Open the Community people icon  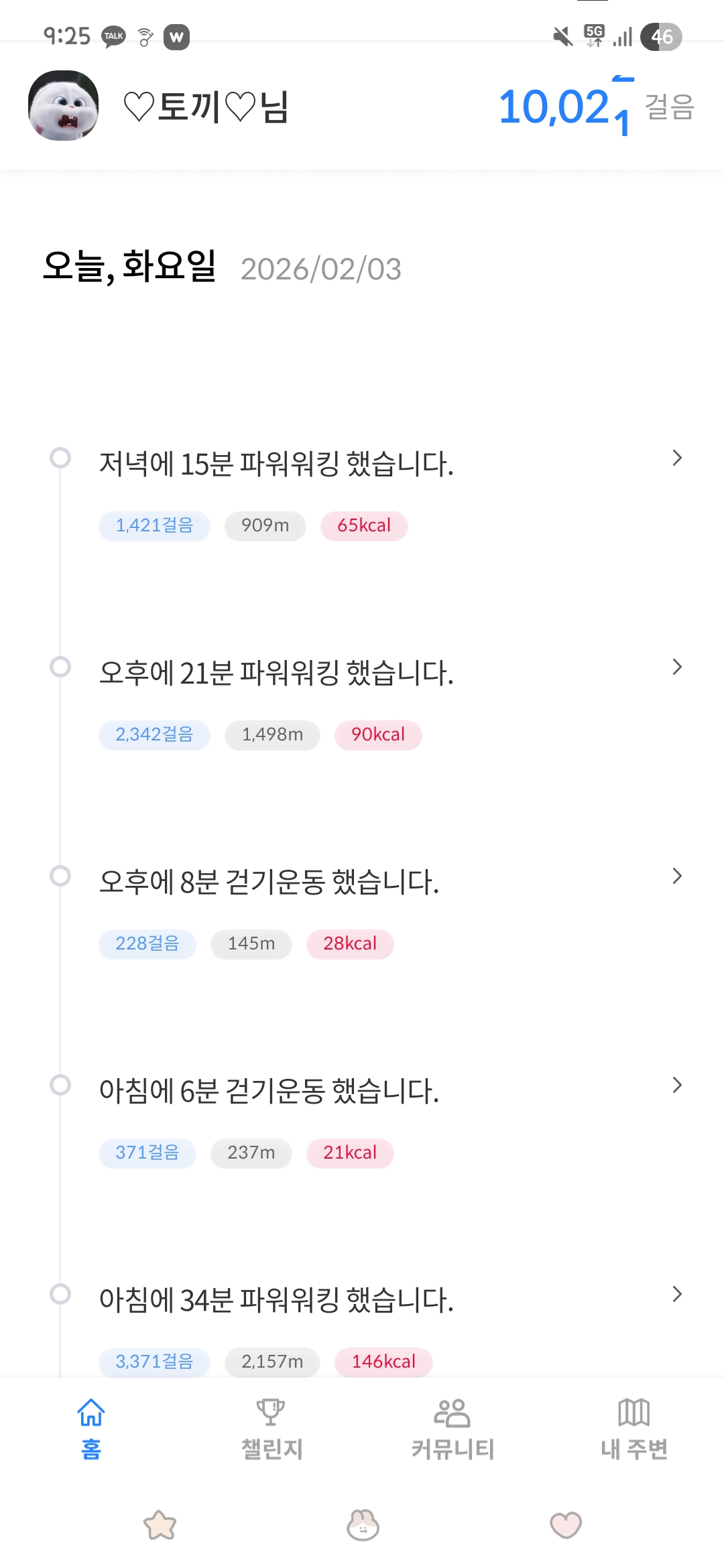pos(452,1413)
